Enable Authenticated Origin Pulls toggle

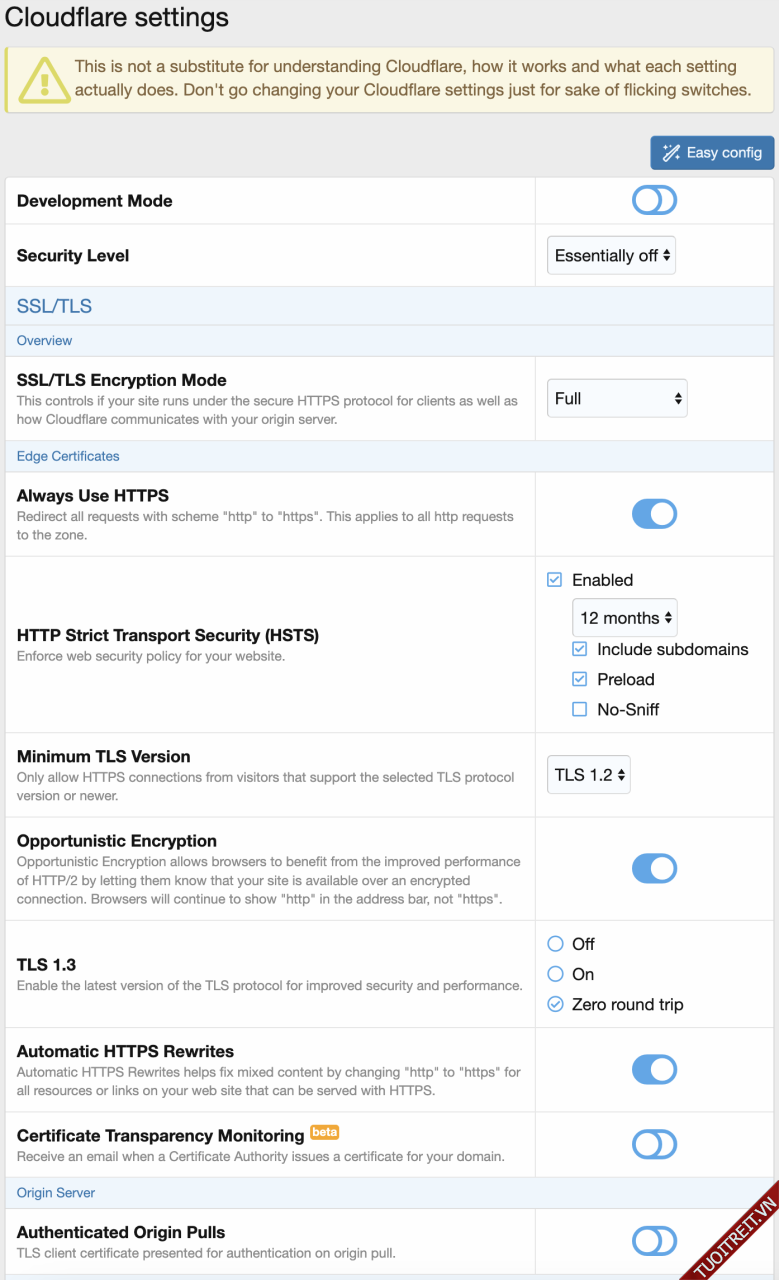654,1241
